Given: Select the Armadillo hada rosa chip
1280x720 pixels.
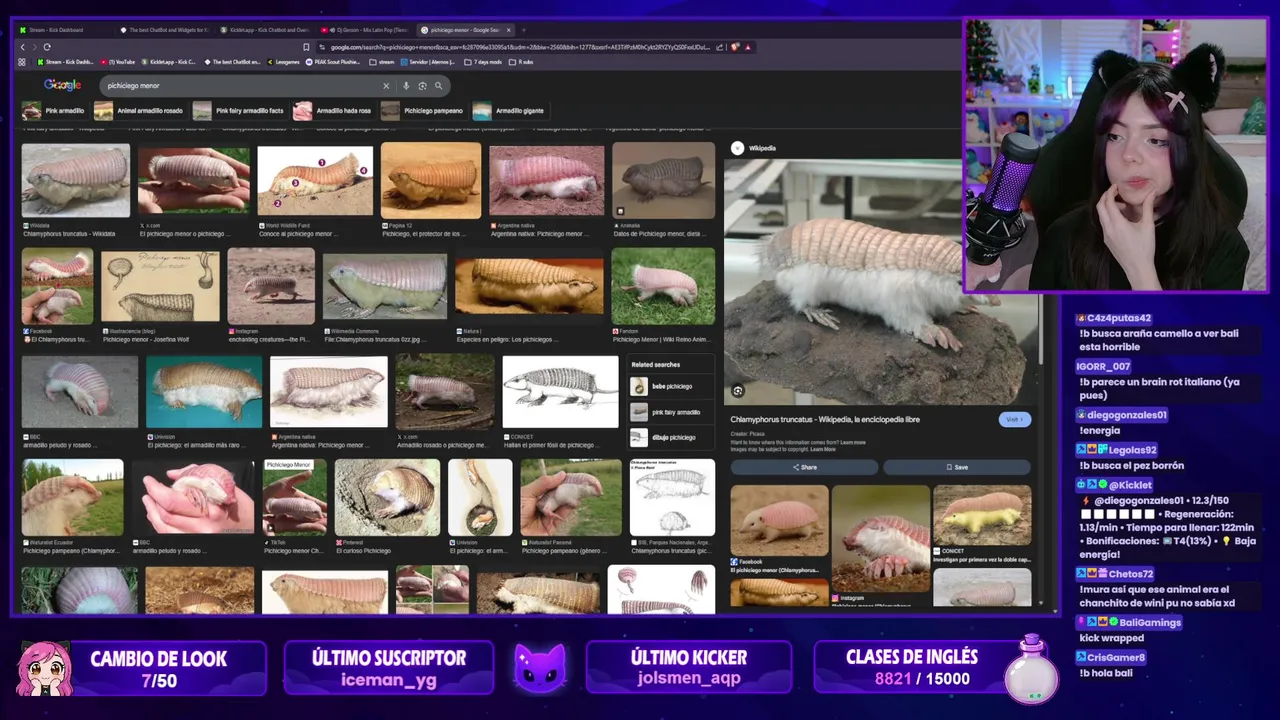Looking at the screenshot, I should point(333,111).
